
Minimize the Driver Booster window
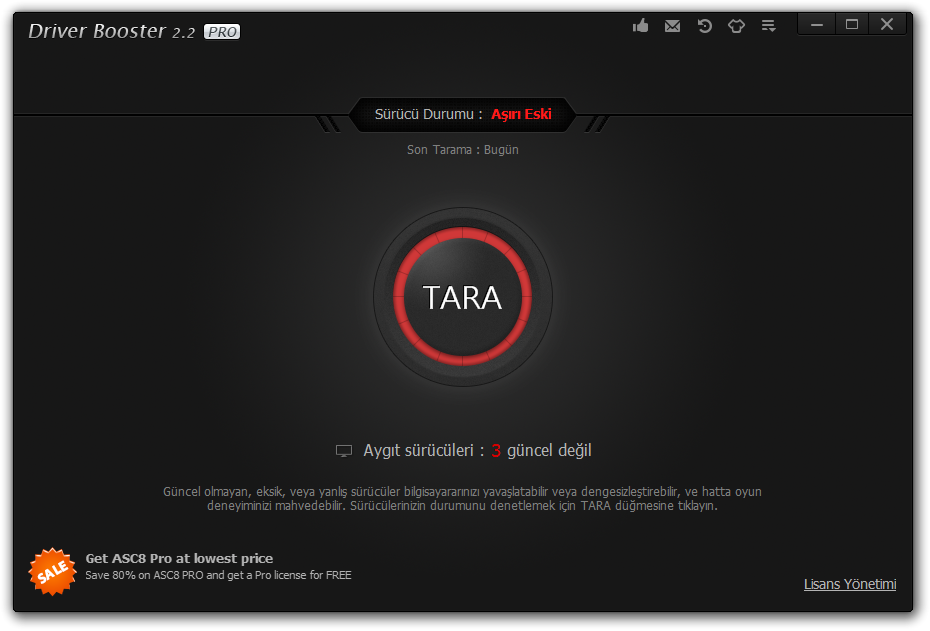coord(817,24)
